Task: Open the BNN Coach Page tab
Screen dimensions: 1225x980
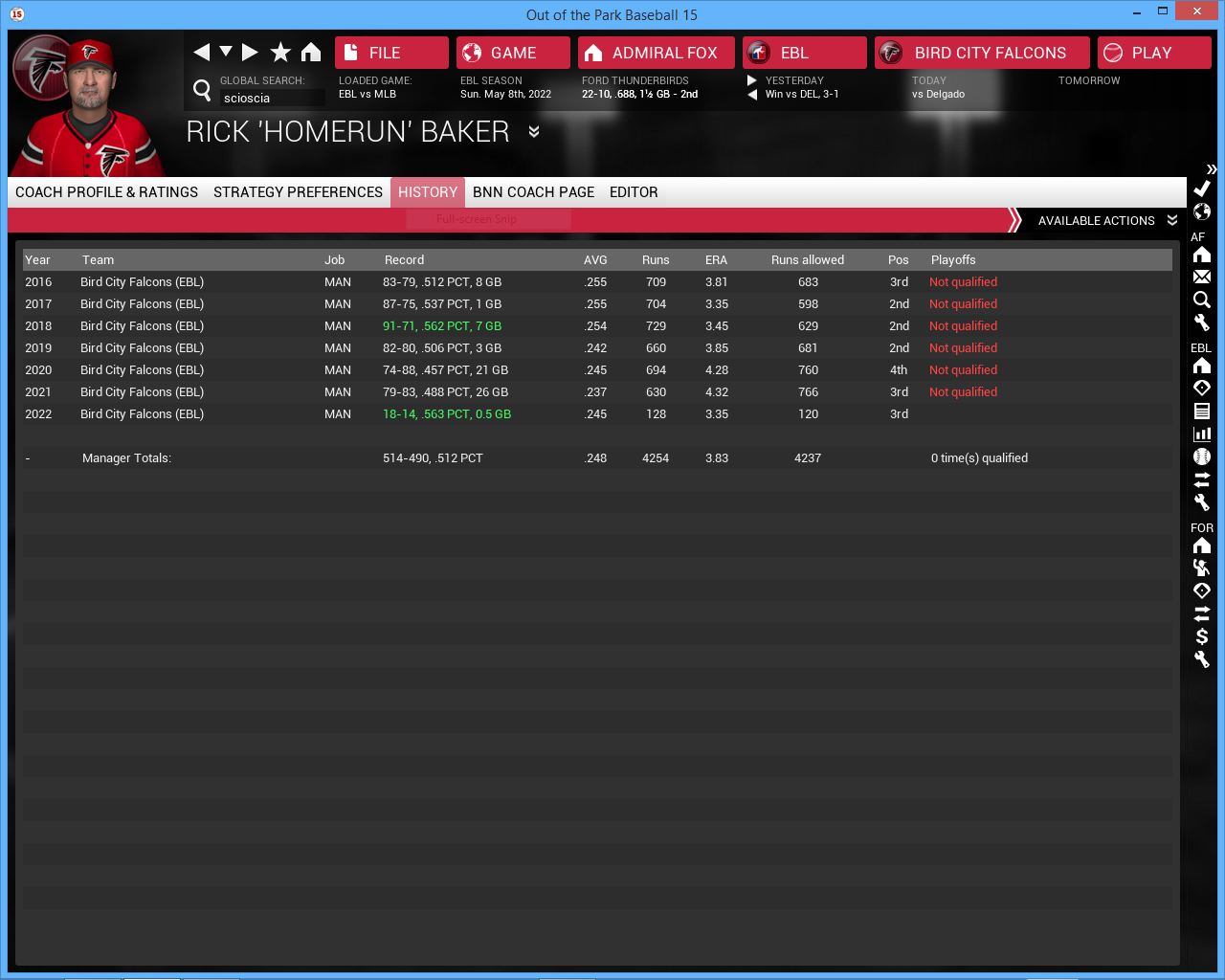Action: pyautogui.click(x=533, y=192)
